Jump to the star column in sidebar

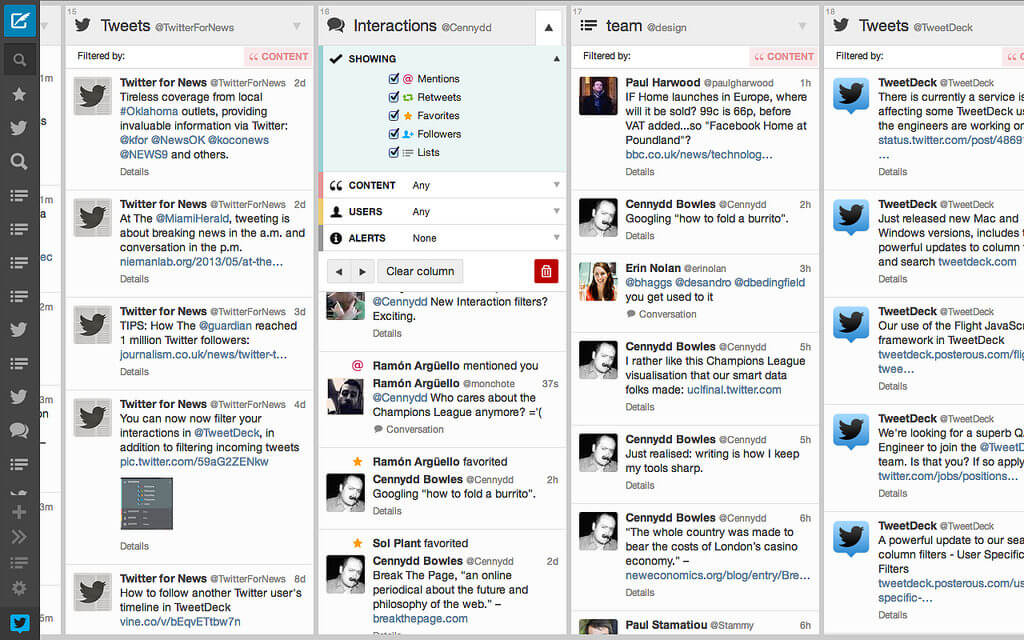coord(19,94)
